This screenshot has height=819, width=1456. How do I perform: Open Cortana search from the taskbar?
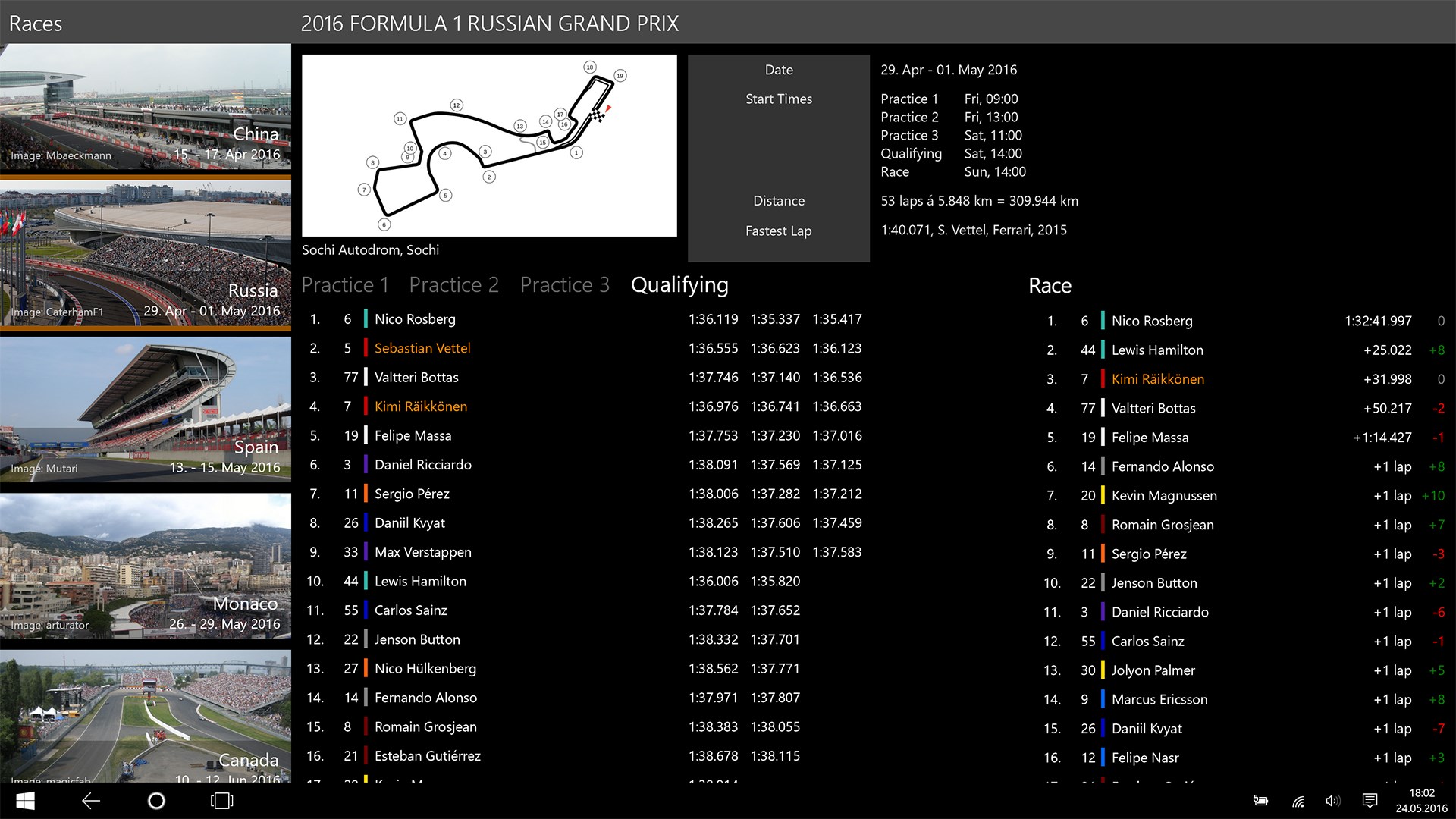[155, 800]
